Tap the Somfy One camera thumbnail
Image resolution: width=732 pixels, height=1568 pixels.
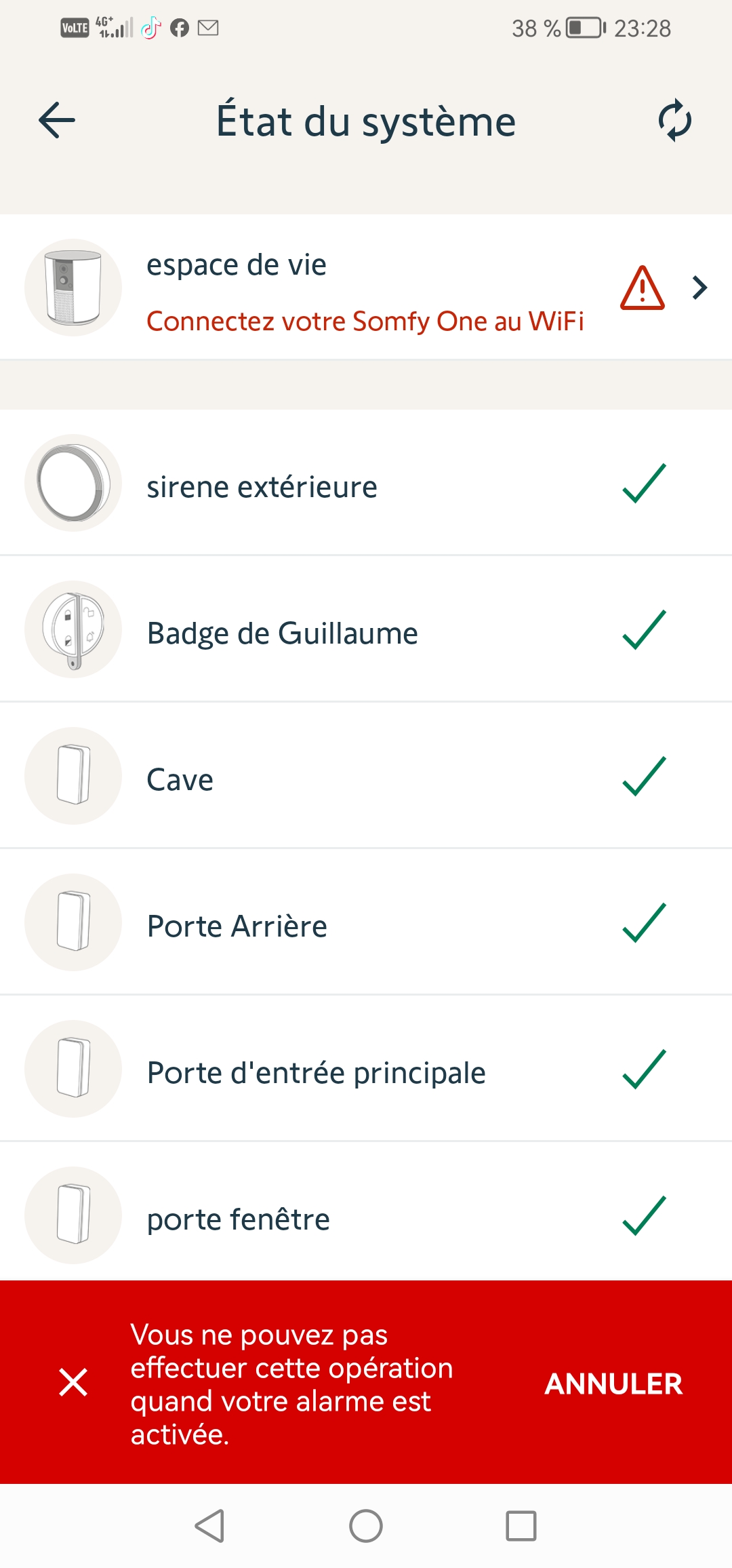coord(73,288)
